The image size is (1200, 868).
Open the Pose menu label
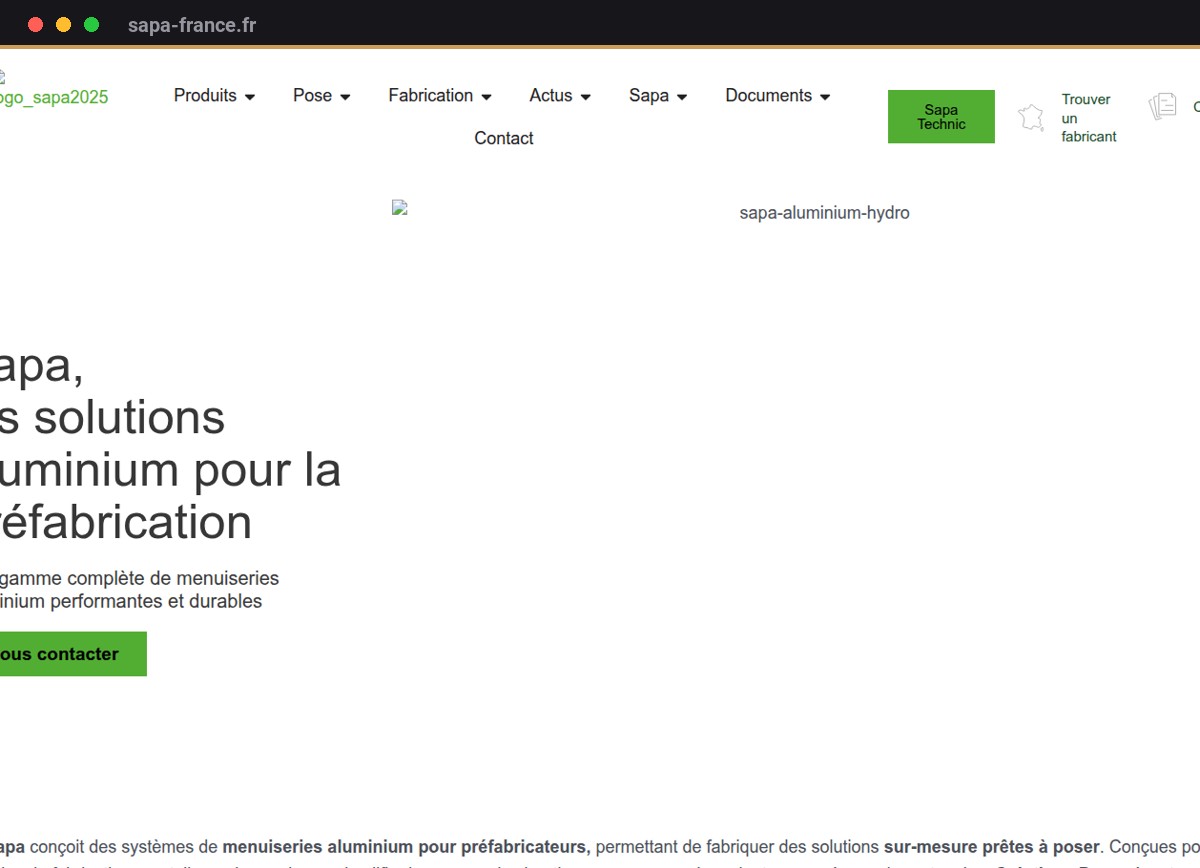coord(312,95)
